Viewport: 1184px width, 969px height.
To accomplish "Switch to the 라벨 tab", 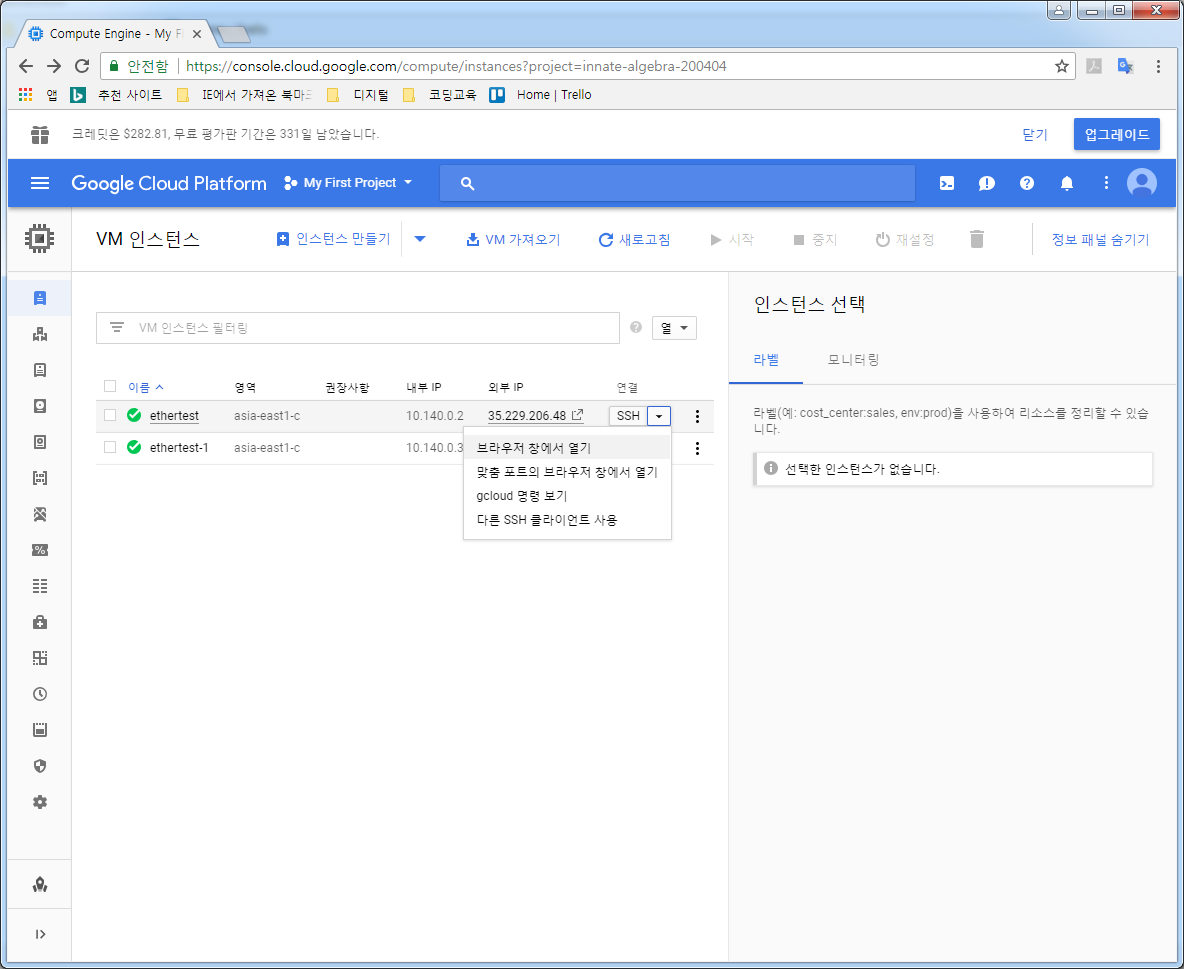I will (766, 360).
